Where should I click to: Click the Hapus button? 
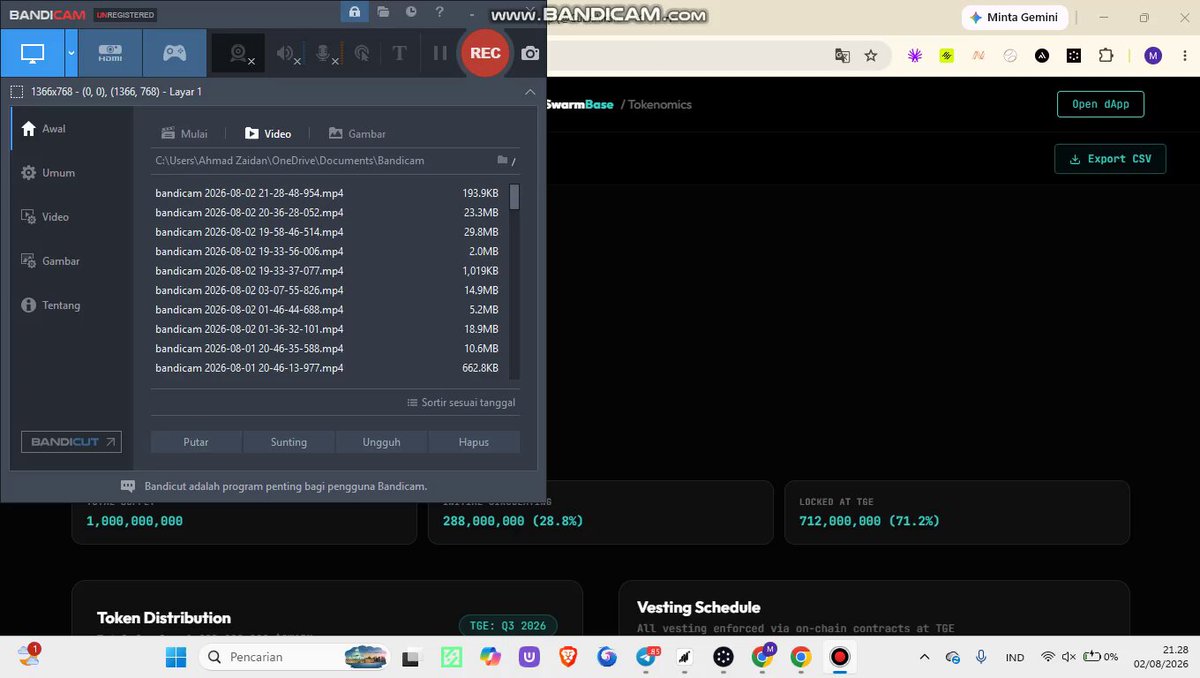pyautogui.click(x=474, y=442)
